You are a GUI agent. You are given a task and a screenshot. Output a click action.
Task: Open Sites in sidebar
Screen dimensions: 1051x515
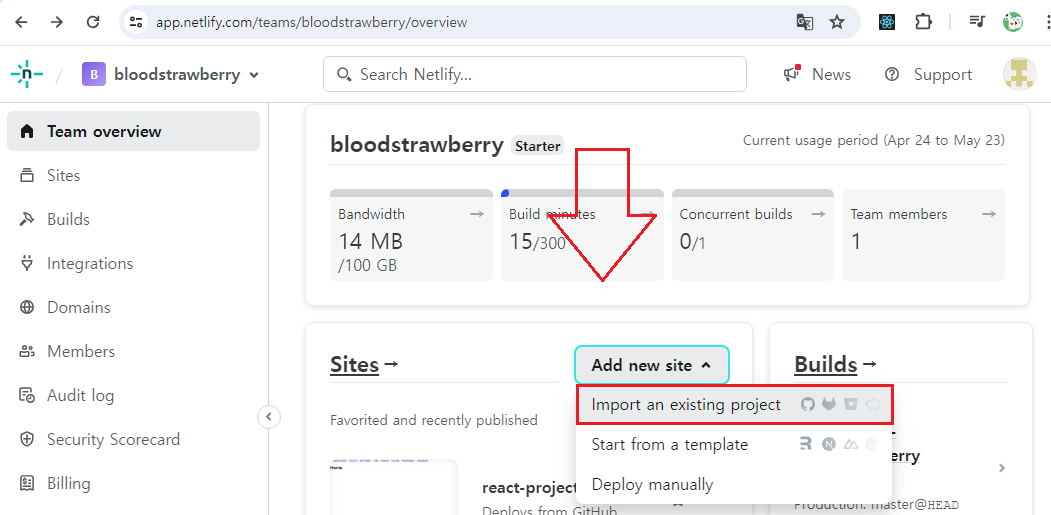[x=133, y=176]
